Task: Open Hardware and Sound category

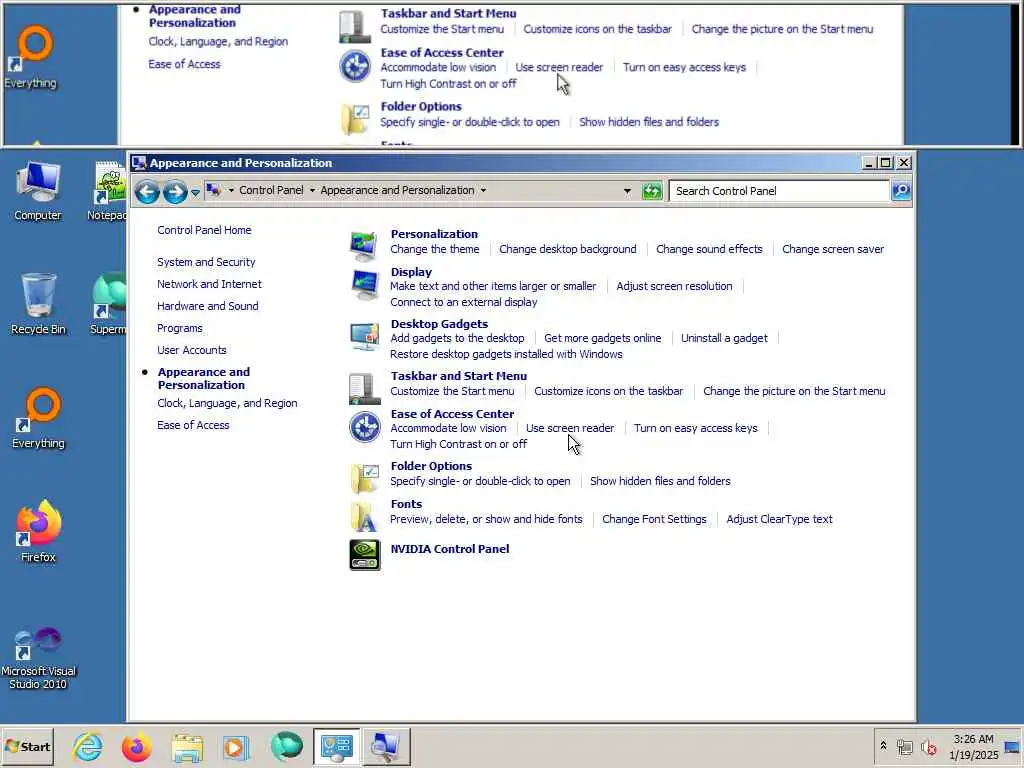Action: [208, 306]
